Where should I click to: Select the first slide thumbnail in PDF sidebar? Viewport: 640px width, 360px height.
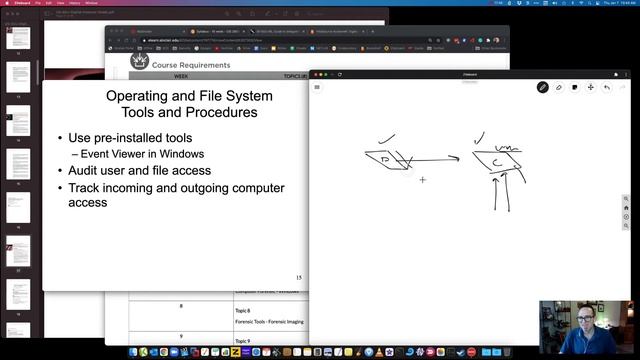(x=18, y=38)
